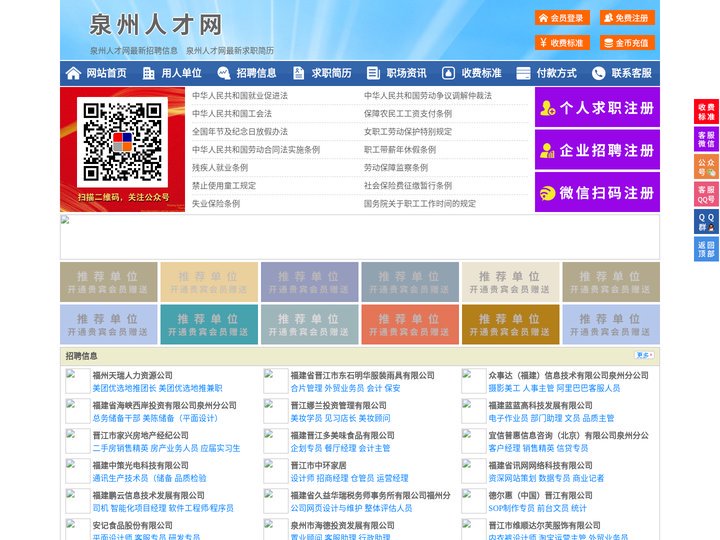Click the logo for 福建晋江多美味食品有限公司

pyautogui.click(x=276, y=441)
